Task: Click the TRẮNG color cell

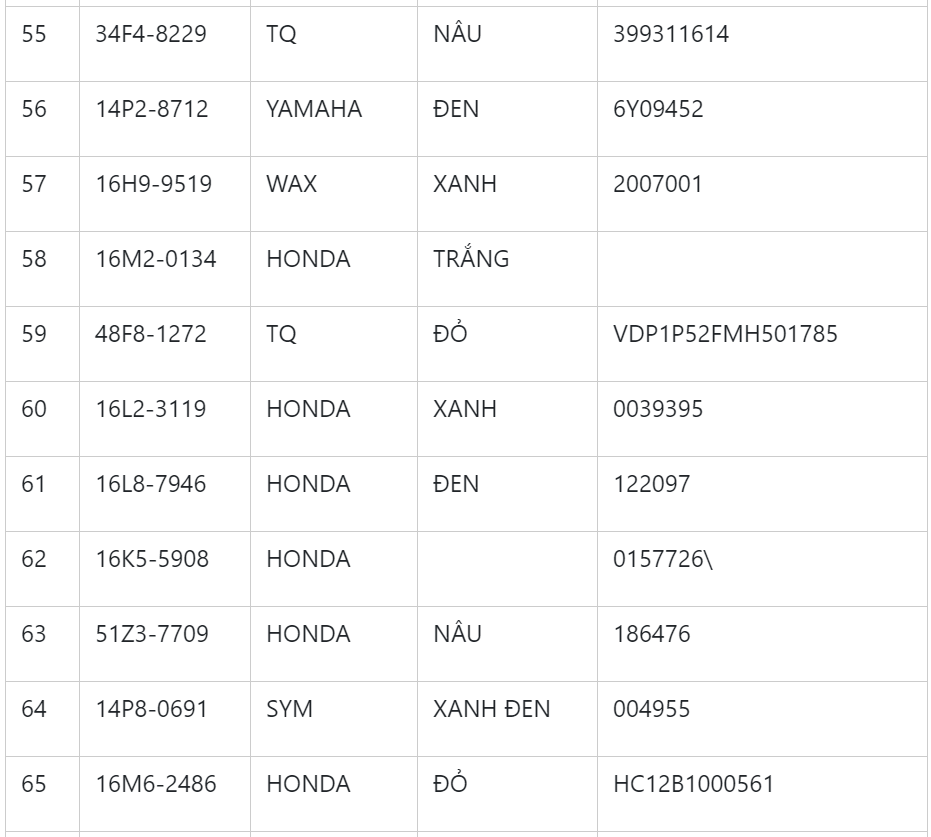Action: pyautogui.click(x=471, y=259)
